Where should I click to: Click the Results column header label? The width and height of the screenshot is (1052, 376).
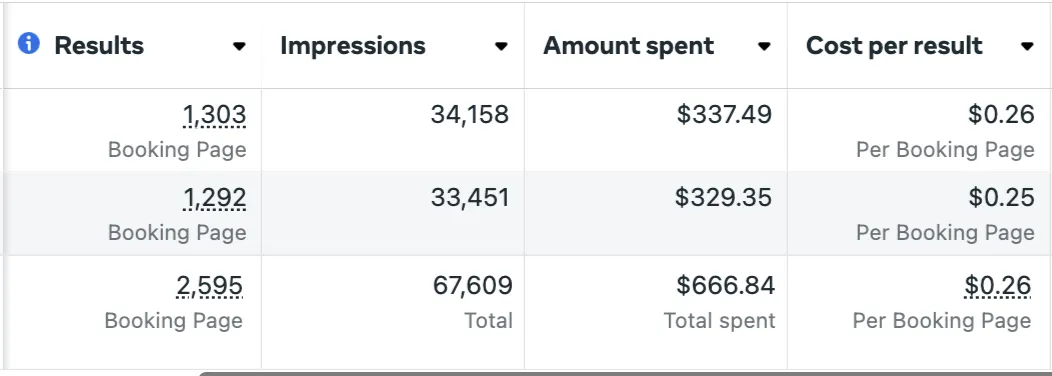pyautogui.click(x=99, y=46)
